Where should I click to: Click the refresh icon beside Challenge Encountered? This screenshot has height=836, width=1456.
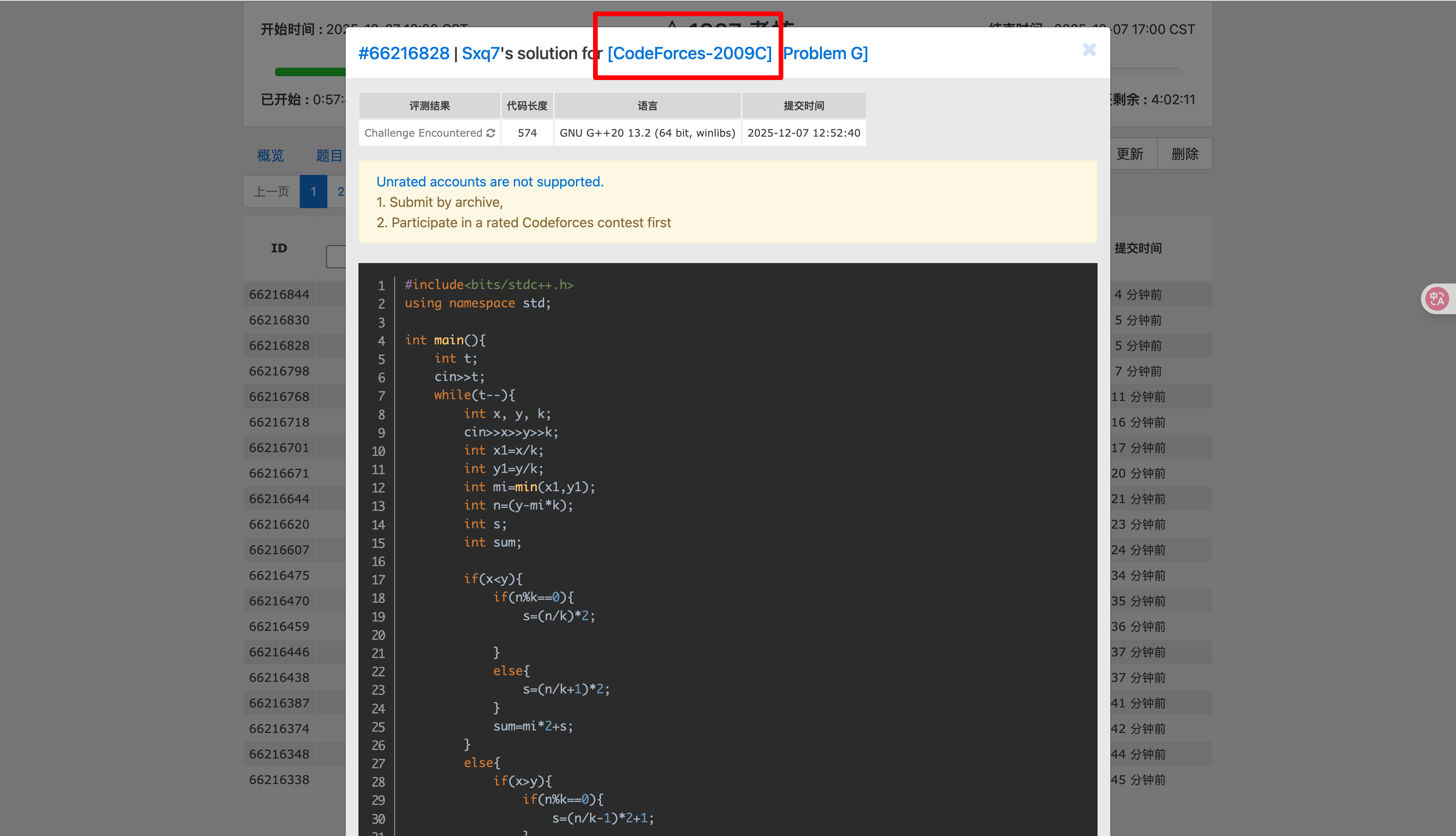[x=490, y=133]
